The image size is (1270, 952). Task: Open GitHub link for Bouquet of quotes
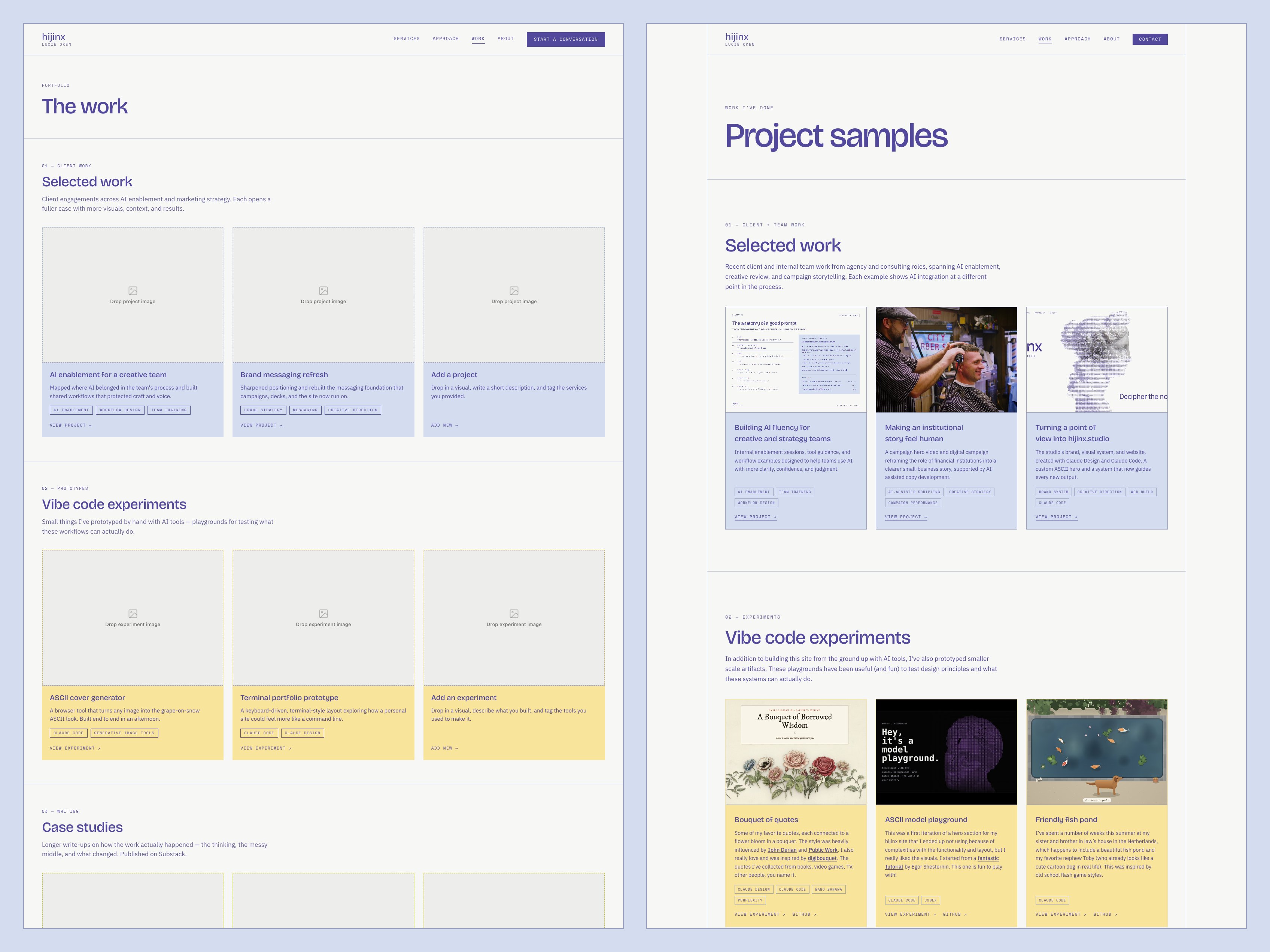pyautogui.click(x=804, y=914)
